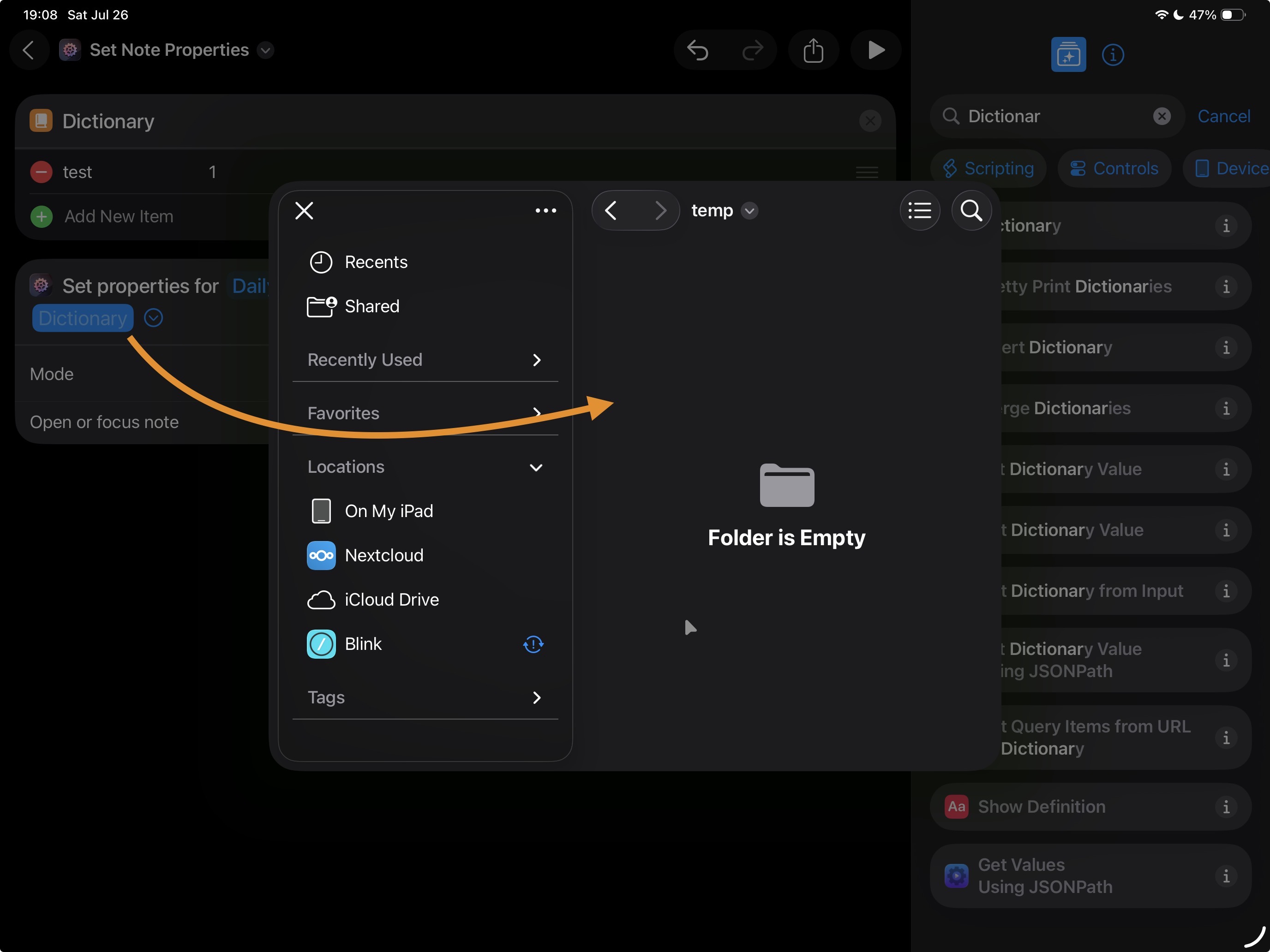
Task: Open the share sheet icon
Action: (813, 50)
